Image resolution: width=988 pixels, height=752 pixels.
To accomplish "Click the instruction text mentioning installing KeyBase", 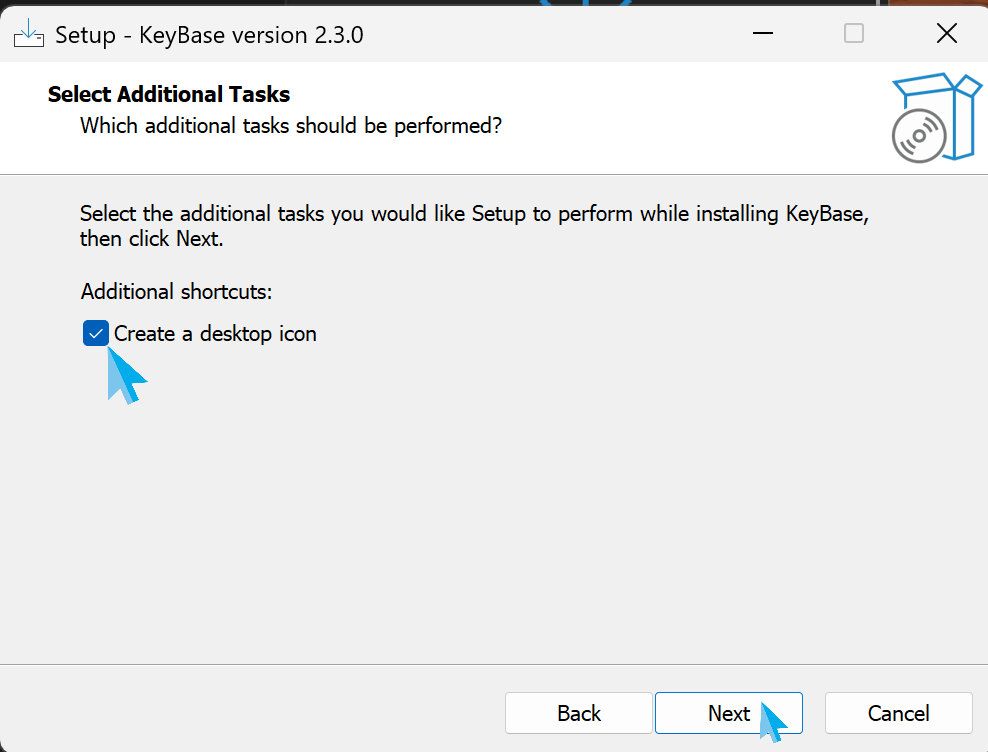I will click(480, 214).
